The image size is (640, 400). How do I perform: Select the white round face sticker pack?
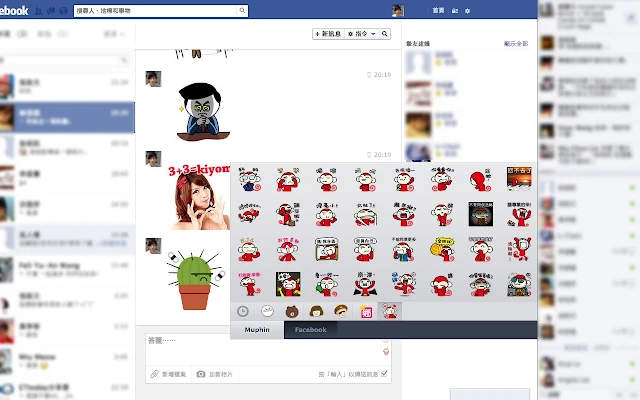click(267, 311)
